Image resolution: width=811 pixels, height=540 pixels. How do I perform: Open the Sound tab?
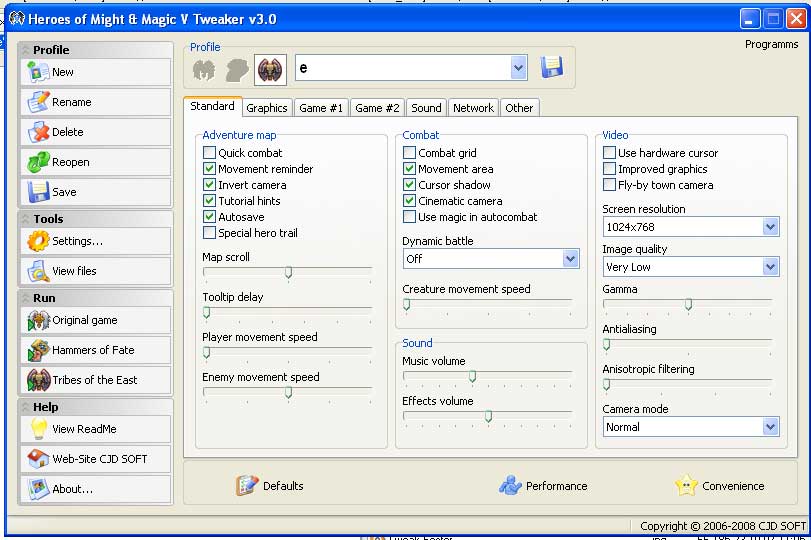click(426, 108)
